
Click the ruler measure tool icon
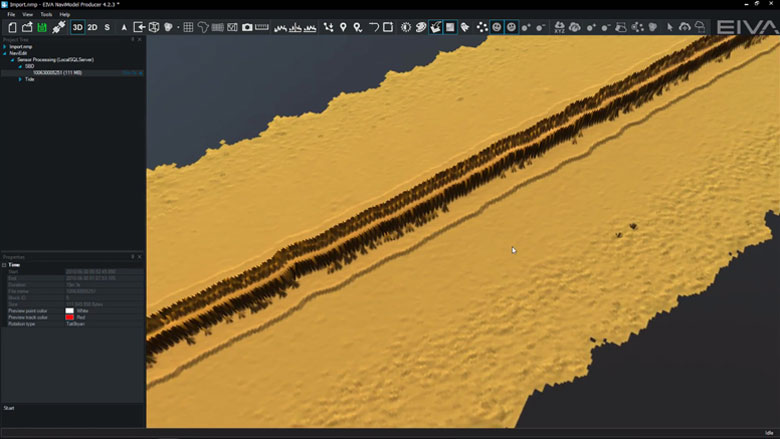[x=262, y=27]
